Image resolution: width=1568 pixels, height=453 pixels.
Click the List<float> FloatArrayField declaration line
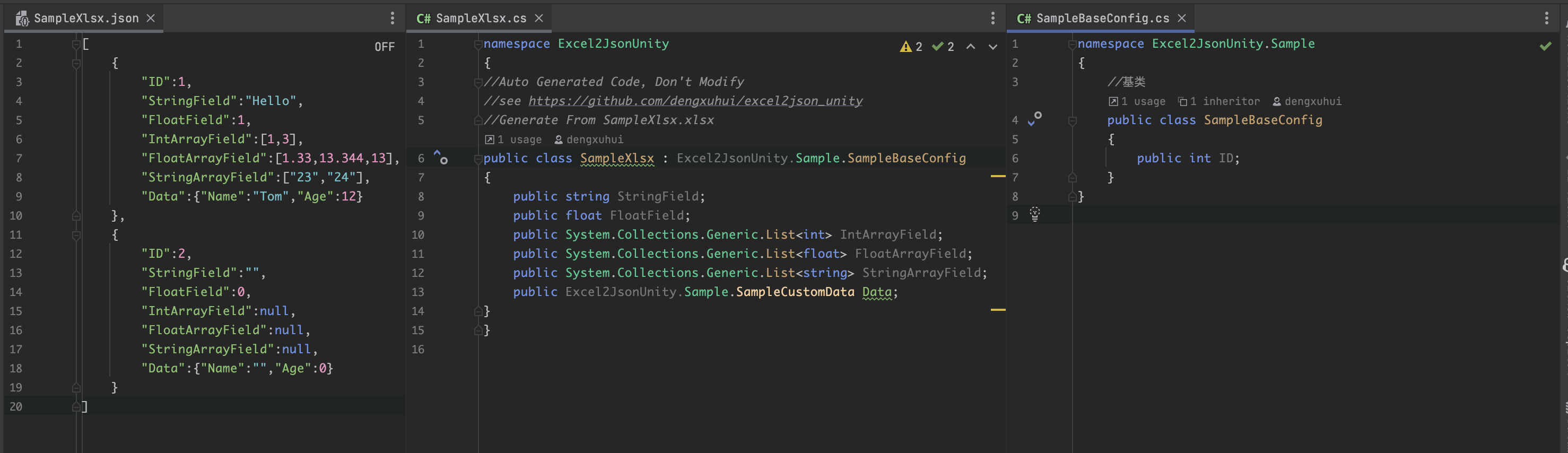[x=743, y=254]
